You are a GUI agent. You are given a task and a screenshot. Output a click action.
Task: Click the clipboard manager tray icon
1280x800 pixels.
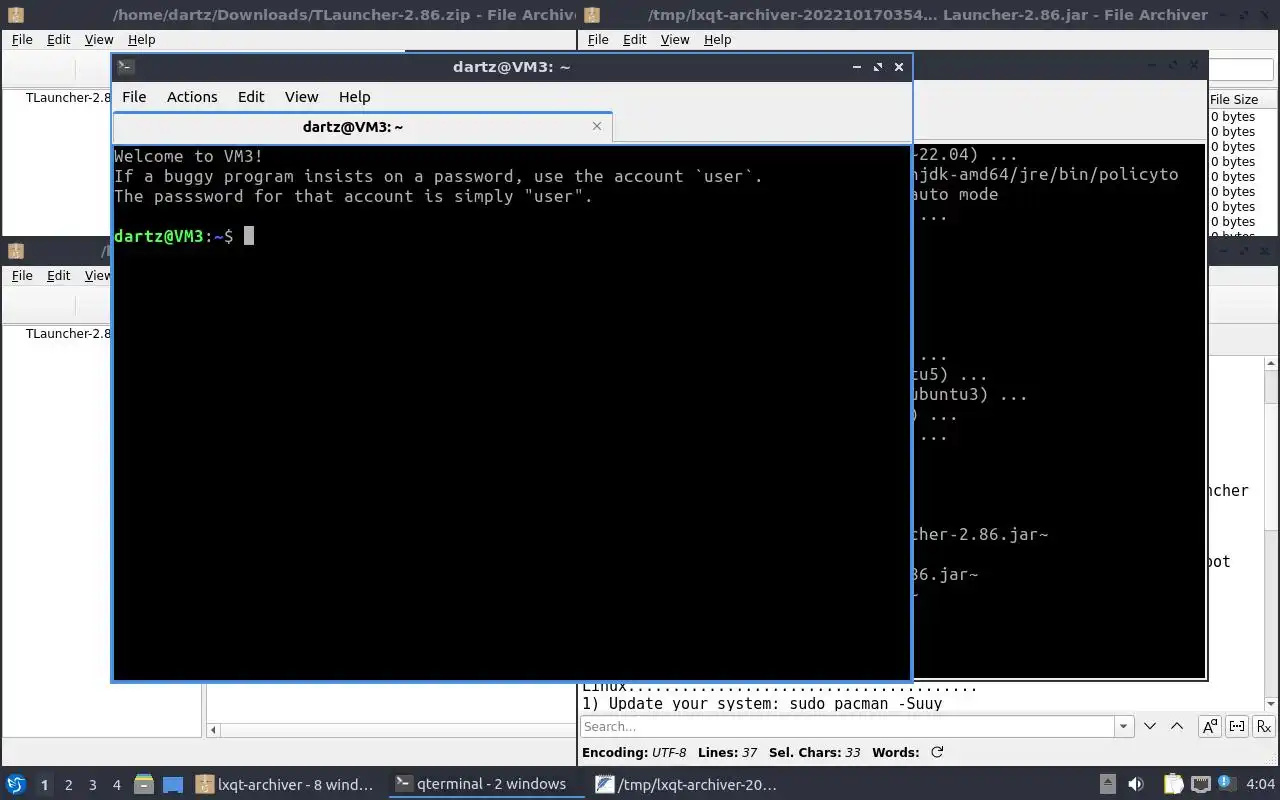tap(1173, 784)
